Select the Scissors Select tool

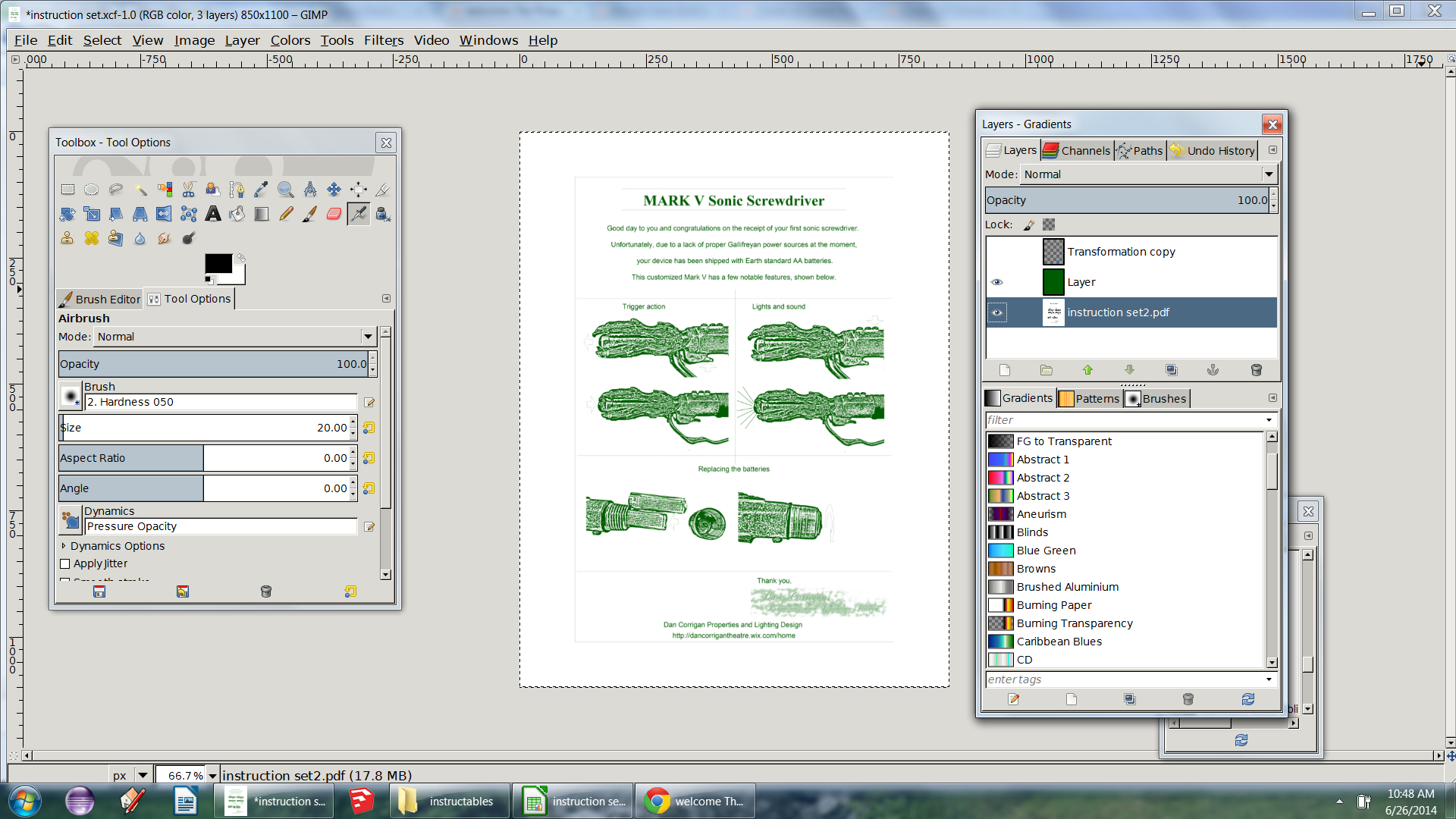(189, 190)
